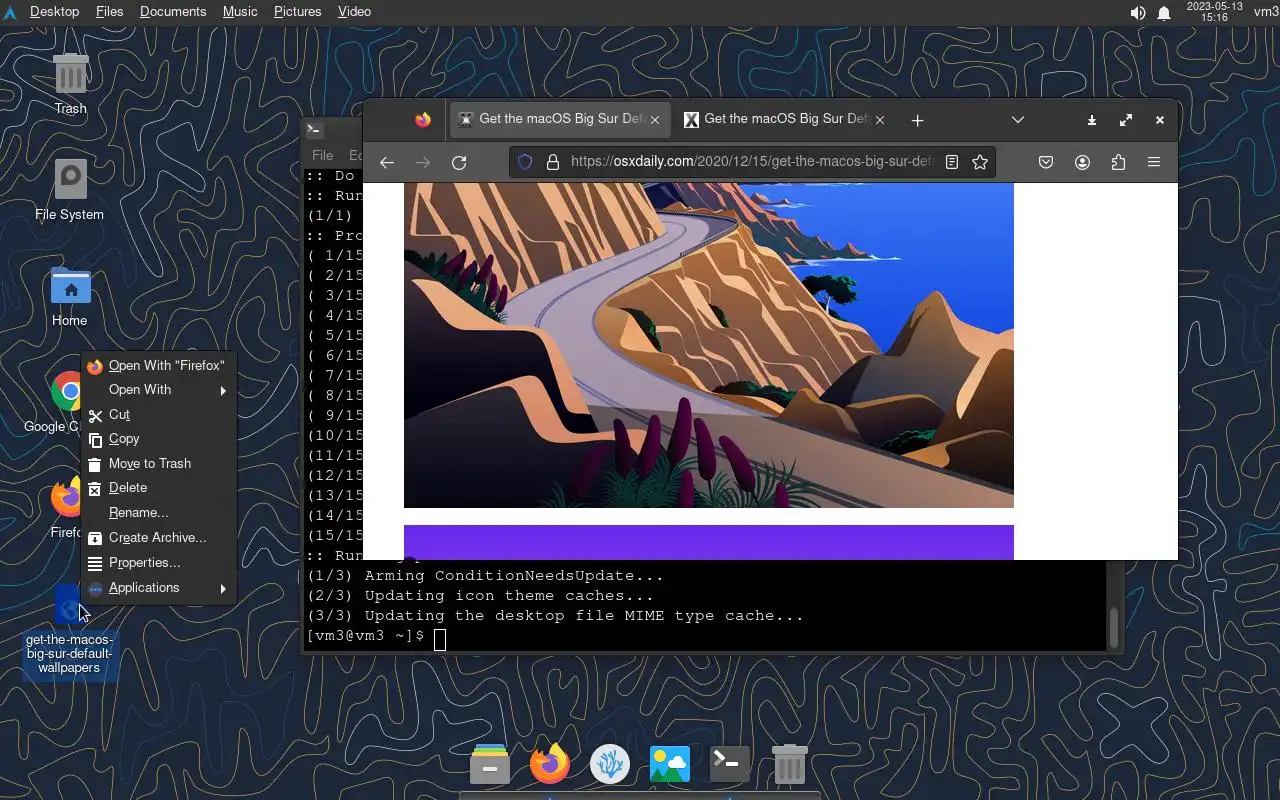Image resolution: width=1280 pixels, height=800 pixels.
Task: Click the vm3 user label
Action: click(x=1265, y=12)
